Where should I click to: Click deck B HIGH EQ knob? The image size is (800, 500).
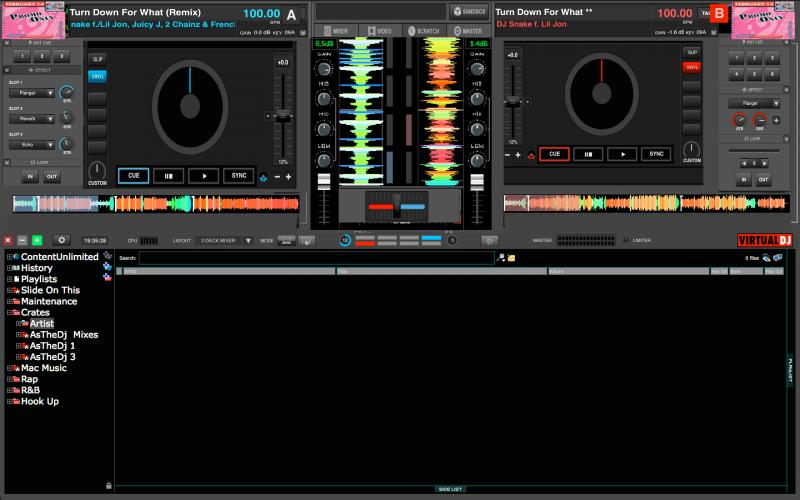tap(477, 98)
